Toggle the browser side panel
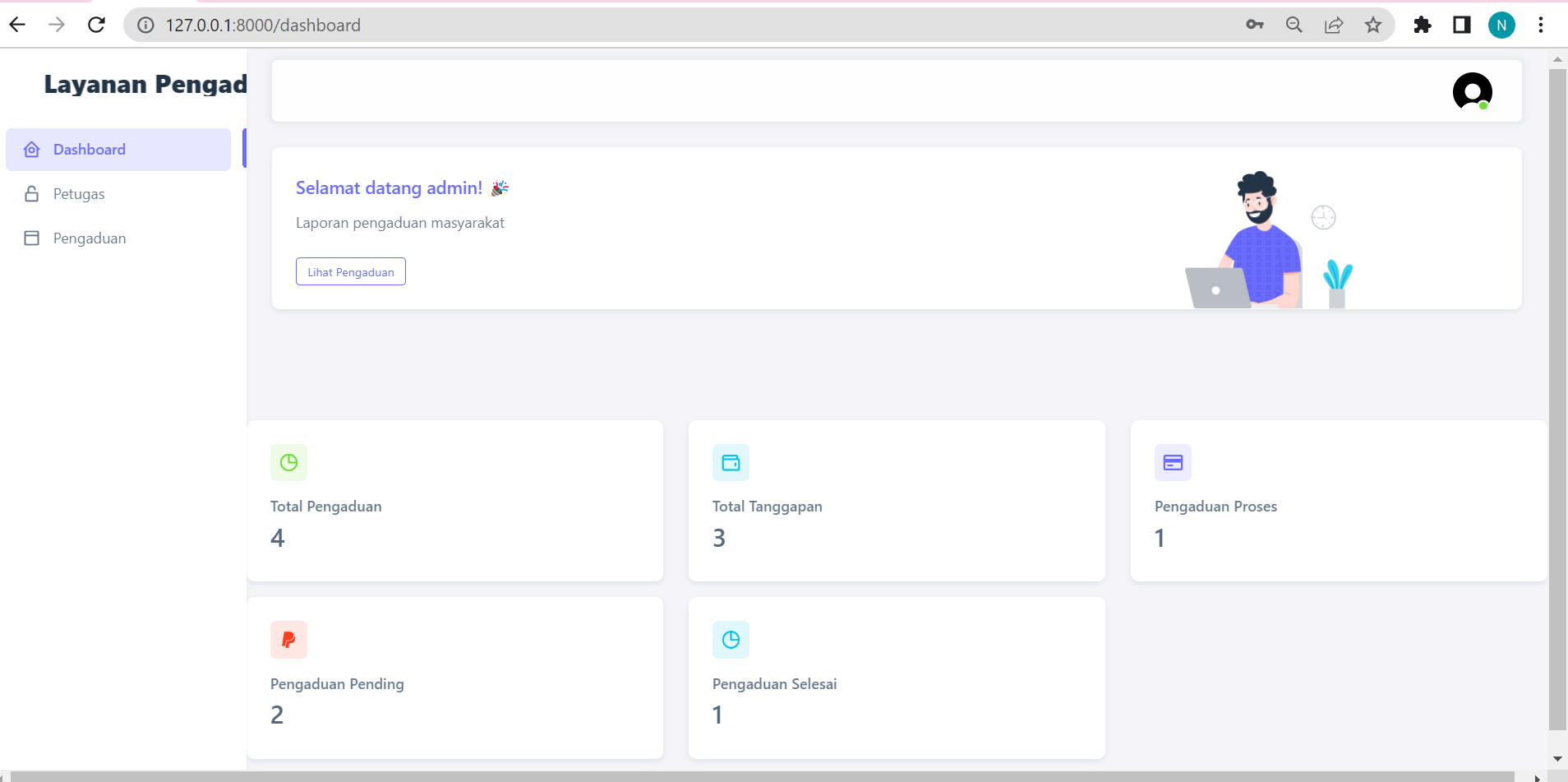1568x782 pixels. coord(1462,25)
